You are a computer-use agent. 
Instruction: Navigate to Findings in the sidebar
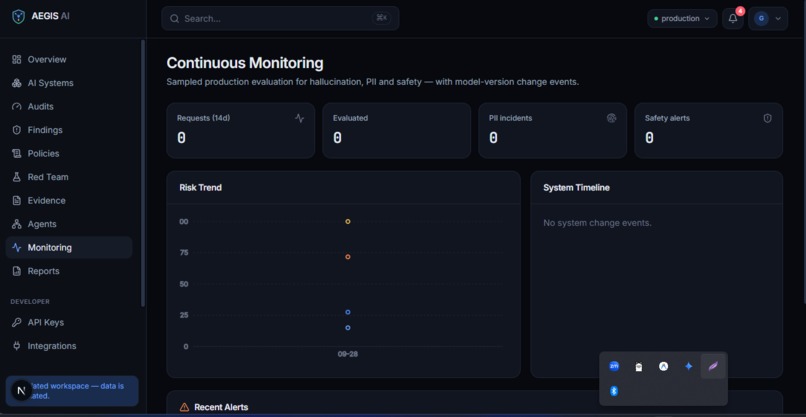coord(68,130)
